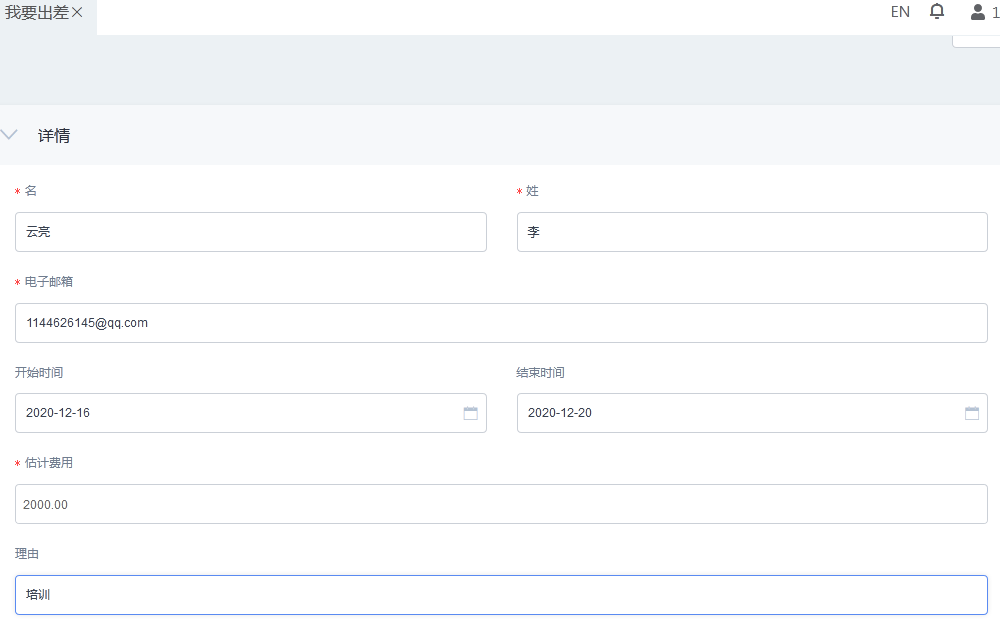Open calendar picker for 结束时间
Screen dimensions: 1000x622
[x=971, y=413]
